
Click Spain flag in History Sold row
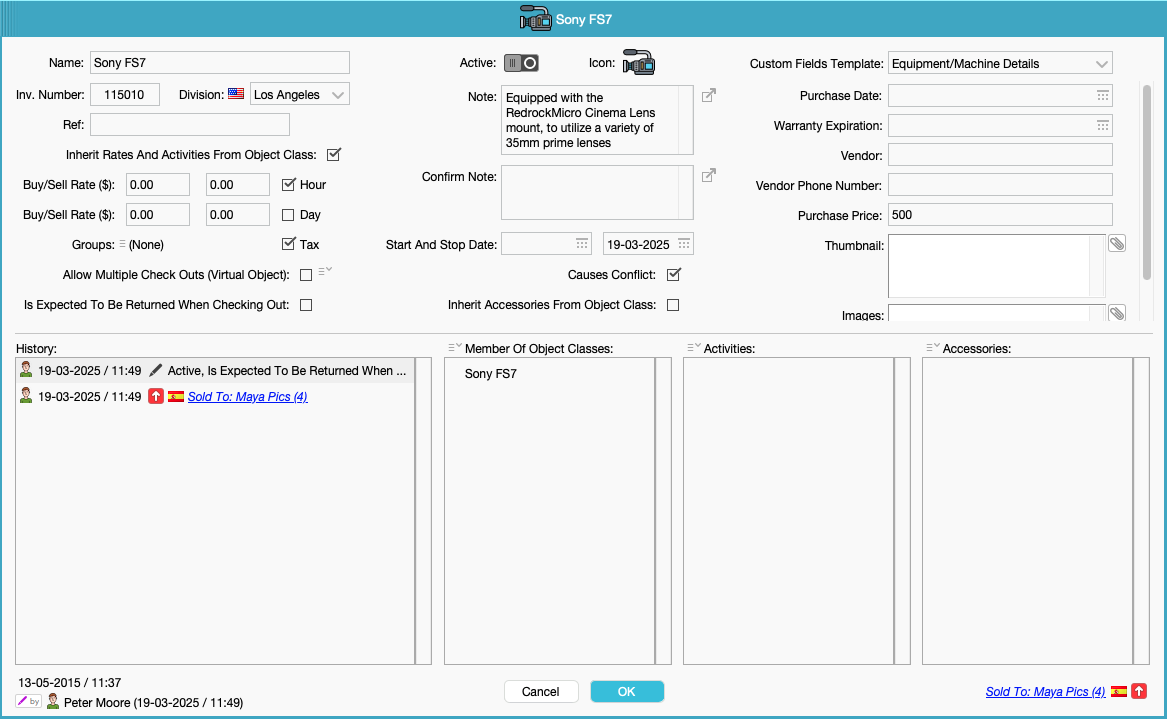[x=176, y=396]
